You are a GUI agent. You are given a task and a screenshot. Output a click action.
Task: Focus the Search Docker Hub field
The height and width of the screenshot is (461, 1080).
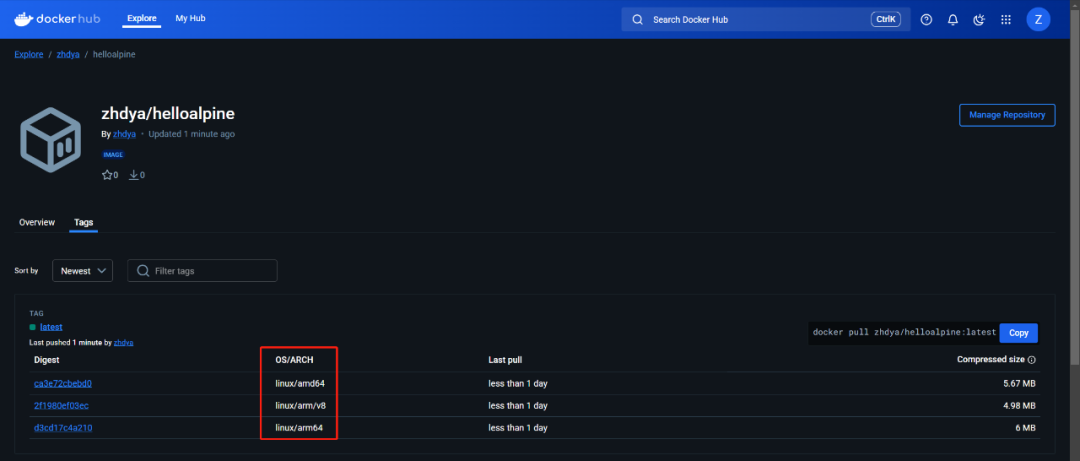coord(766,19)
